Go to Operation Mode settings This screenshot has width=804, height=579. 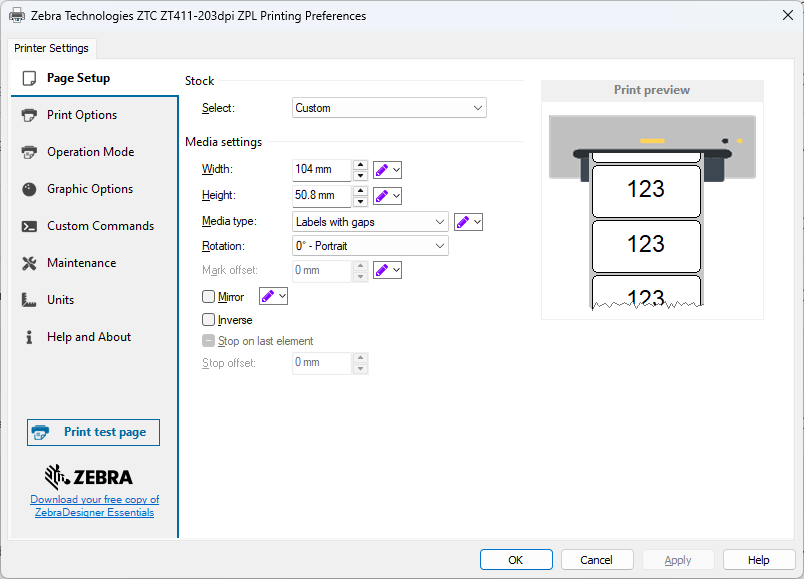(94, 152)
